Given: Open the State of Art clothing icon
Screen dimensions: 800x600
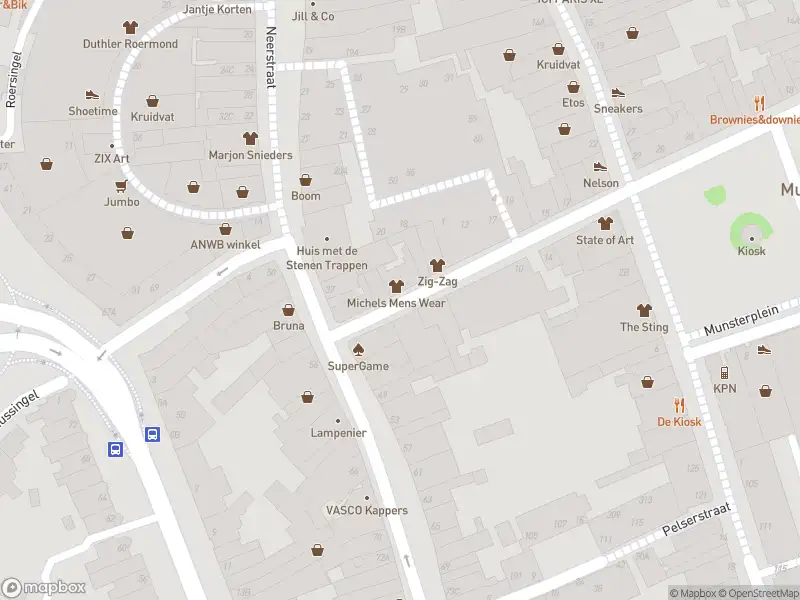Looking at the screenshot, I should [x=605, y=223].
